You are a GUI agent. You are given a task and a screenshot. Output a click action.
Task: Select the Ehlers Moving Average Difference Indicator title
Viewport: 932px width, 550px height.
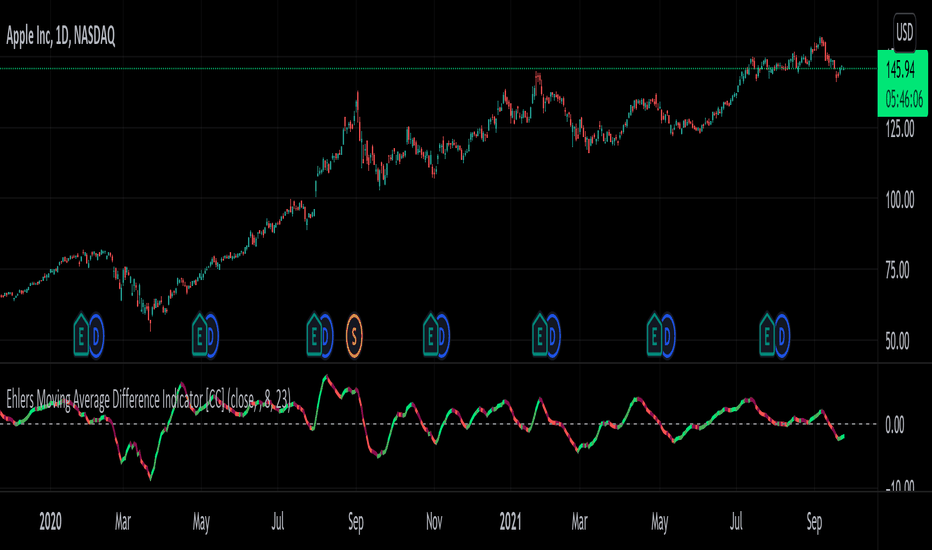[149, 400]
